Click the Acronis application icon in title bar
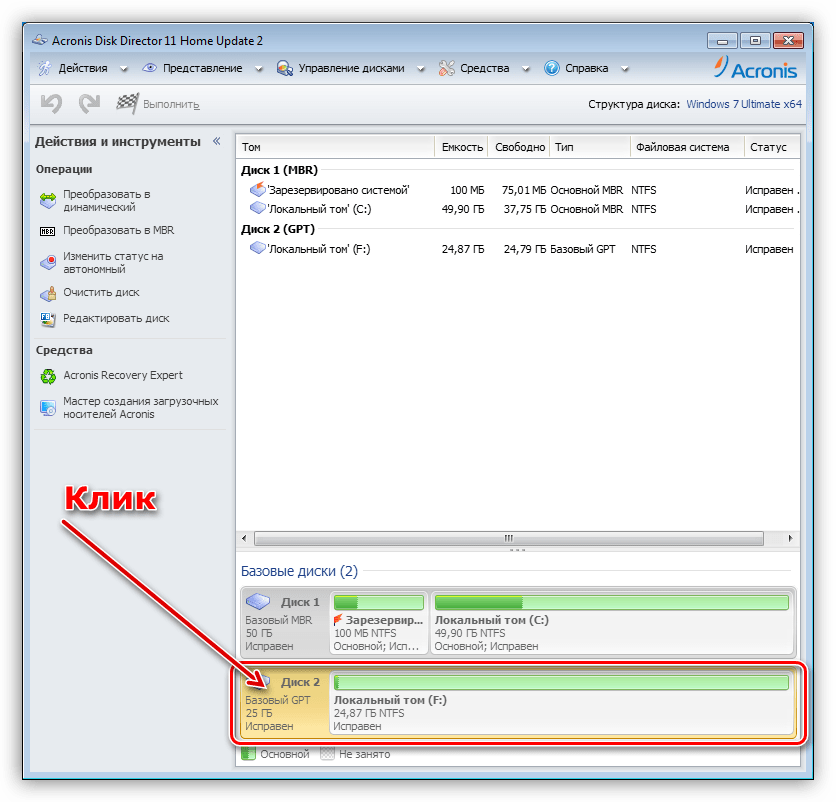The height and width of the screenshot is (802, 836). pos(39,40)
